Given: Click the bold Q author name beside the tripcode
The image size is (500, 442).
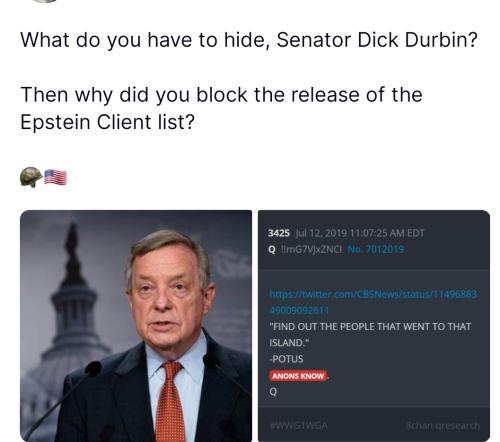Looking at the screenshot, I should coord(272,249).
